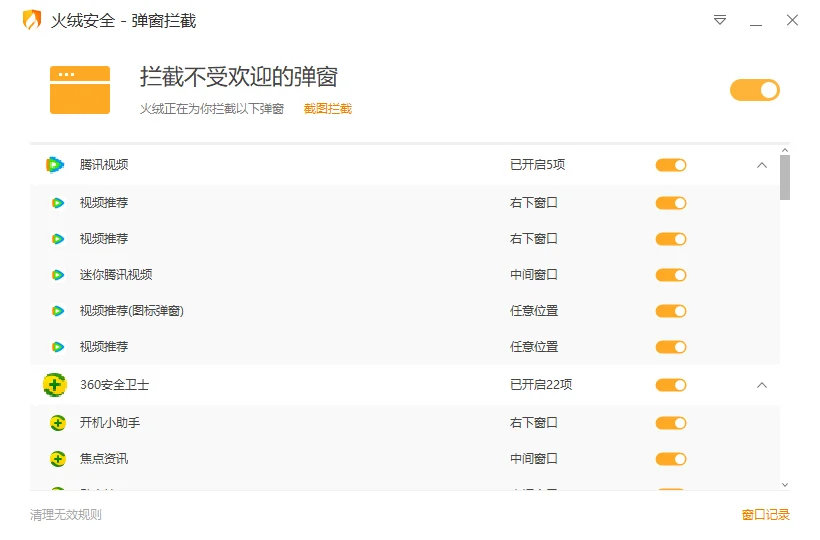Click the orange popup window header icon

point(80,89)
